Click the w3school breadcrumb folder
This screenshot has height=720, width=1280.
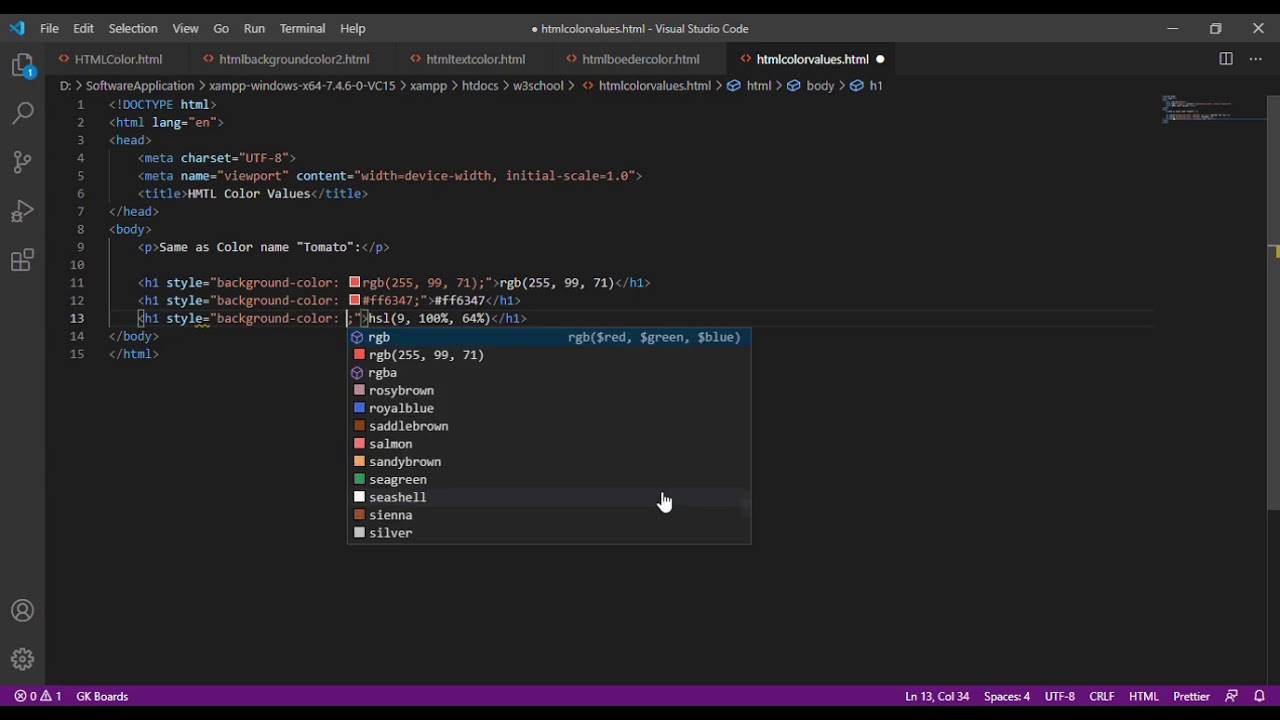(x=538, y=86)
